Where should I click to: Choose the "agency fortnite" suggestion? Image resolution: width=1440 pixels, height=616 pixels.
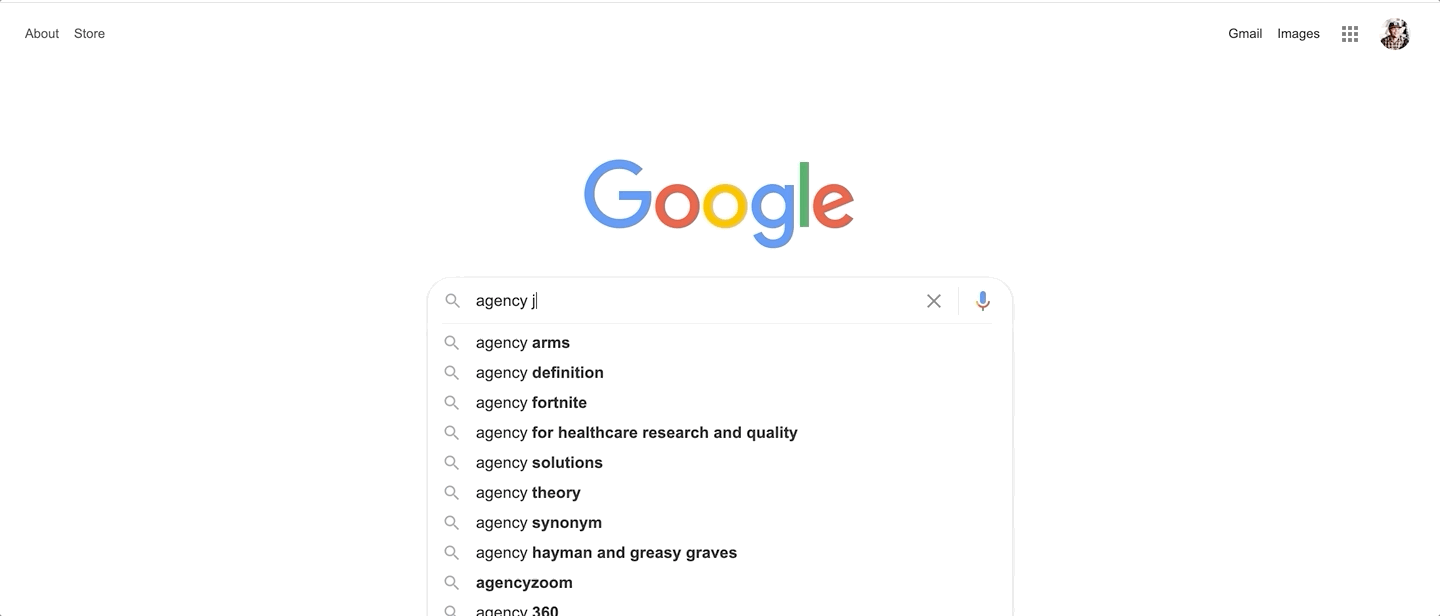[531, 403]
